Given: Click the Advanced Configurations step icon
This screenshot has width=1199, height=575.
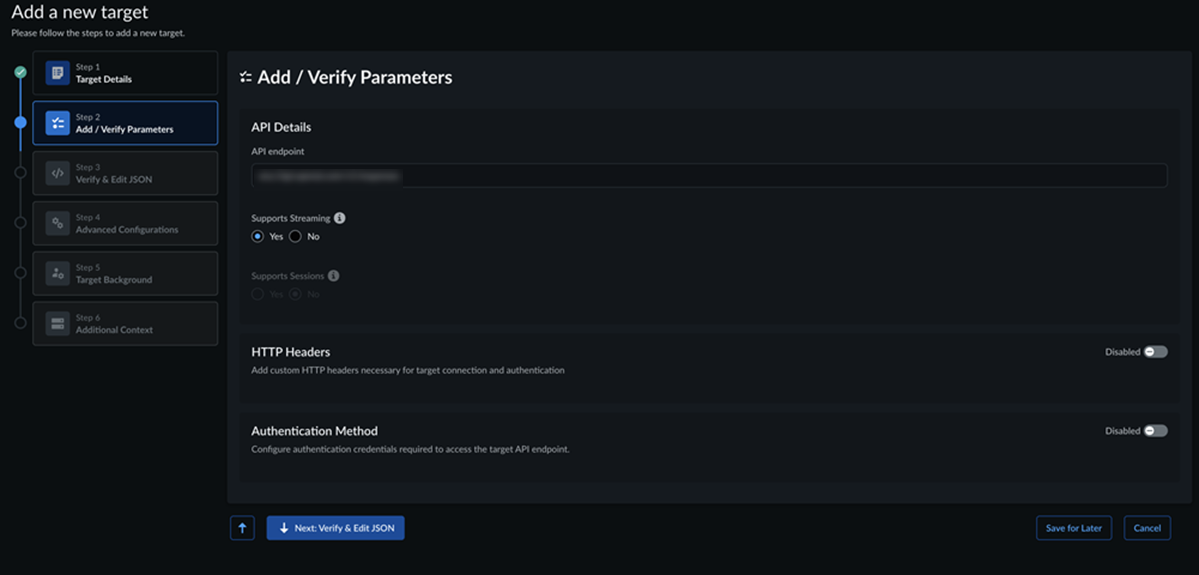Looking at the screenshot, I should pos(58,223).
